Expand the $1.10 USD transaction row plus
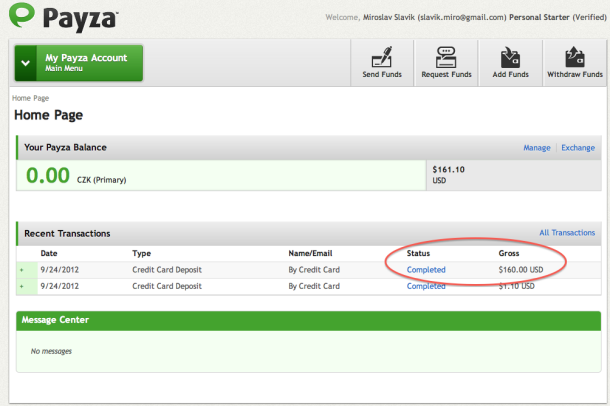Image resolution: width=610 pixels, height=406 pixels. tap(22, 286)
